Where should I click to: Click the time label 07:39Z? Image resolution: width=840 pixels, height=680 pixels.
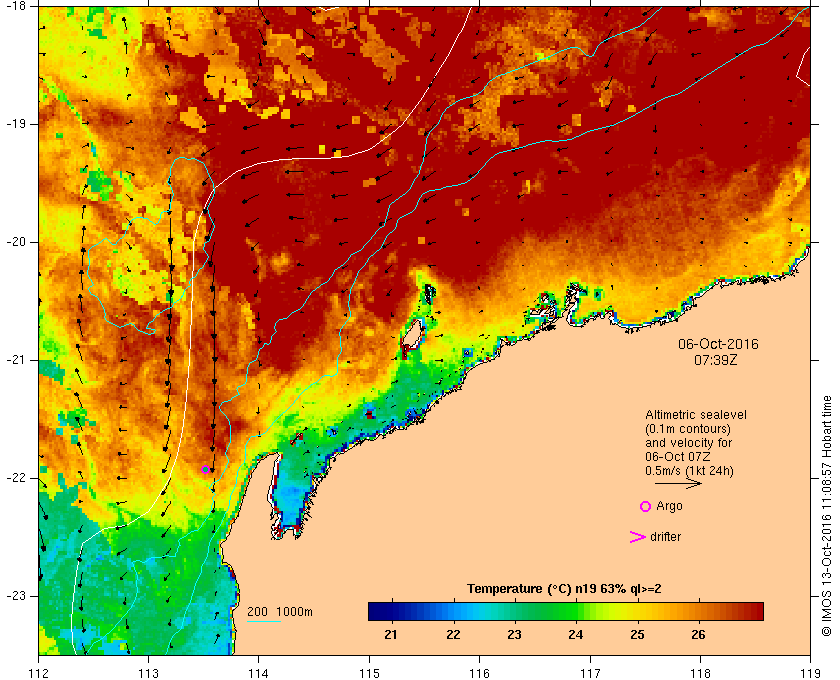coord(716,360)
